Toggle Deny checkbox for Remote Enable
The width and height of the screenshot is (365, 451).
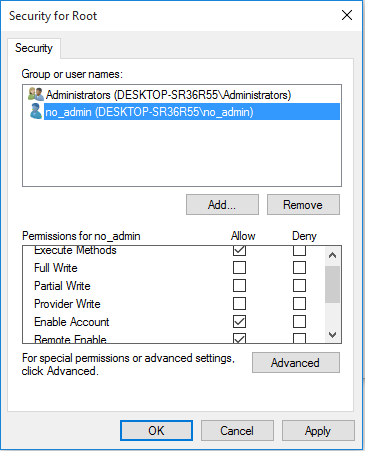click(299, 338)
